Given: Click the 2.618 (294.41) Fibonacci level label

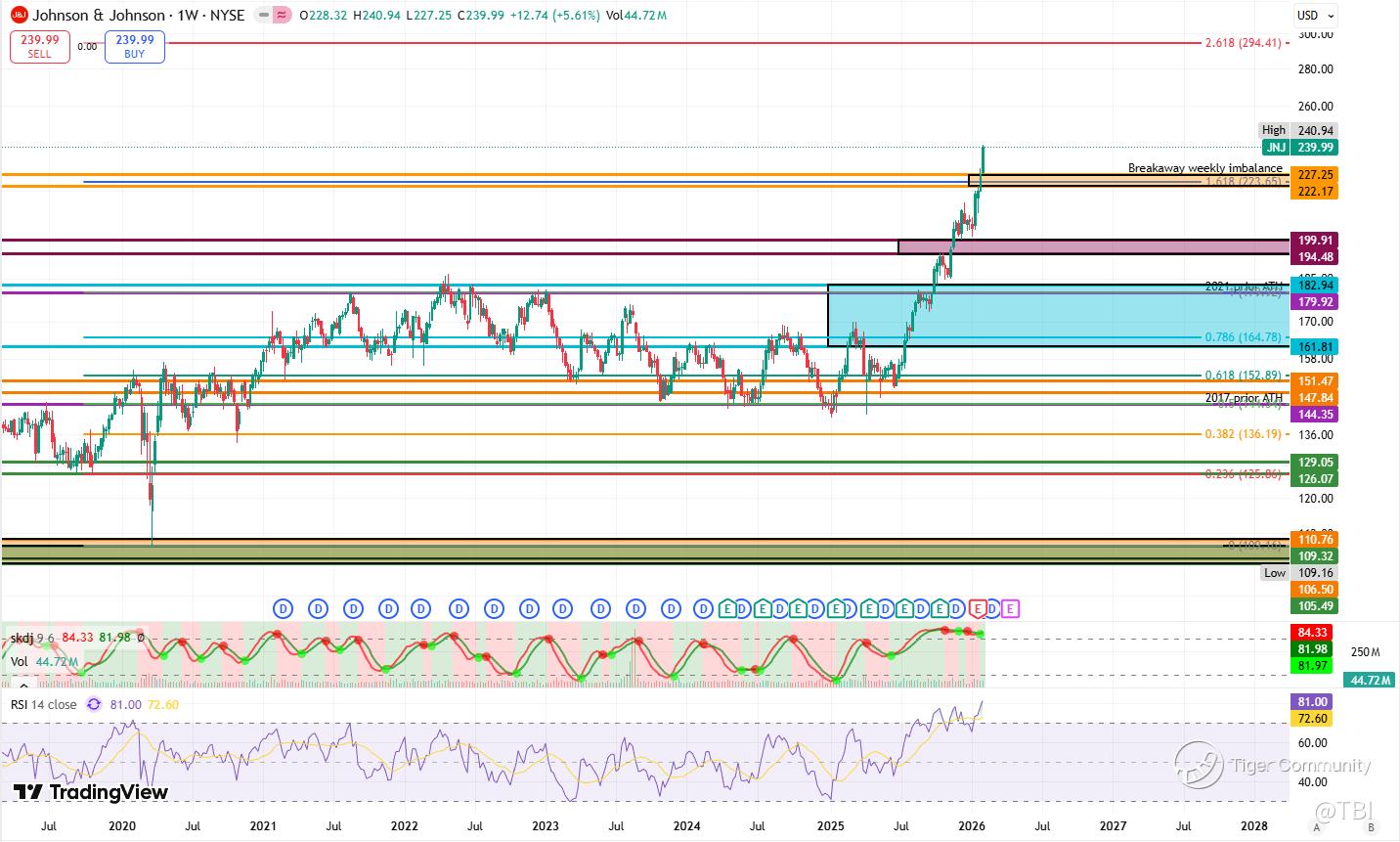Looking at the screenshot, I should [x=1243, y=43].
